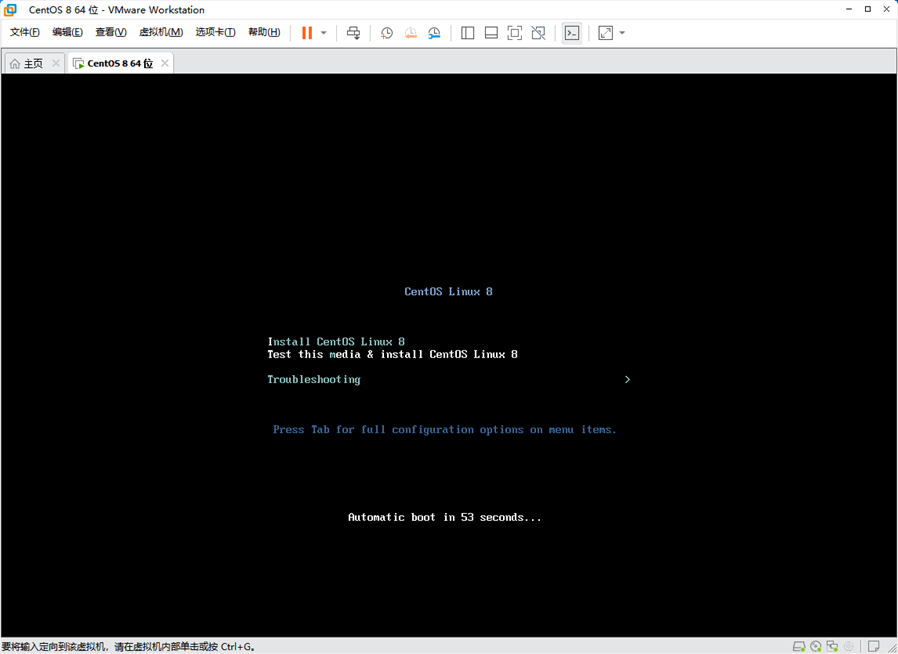Select Test this media & install entry
The width and height of the screenshot is (898, 654).
pos(393,354)
